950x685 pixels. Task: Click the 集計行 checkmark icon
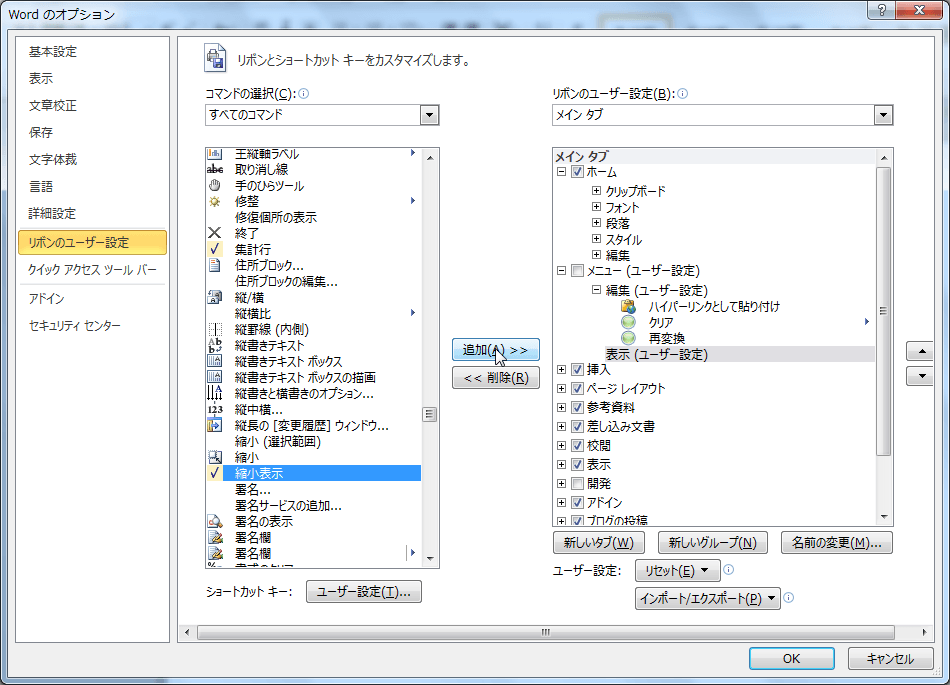click(x=214, y=249)
